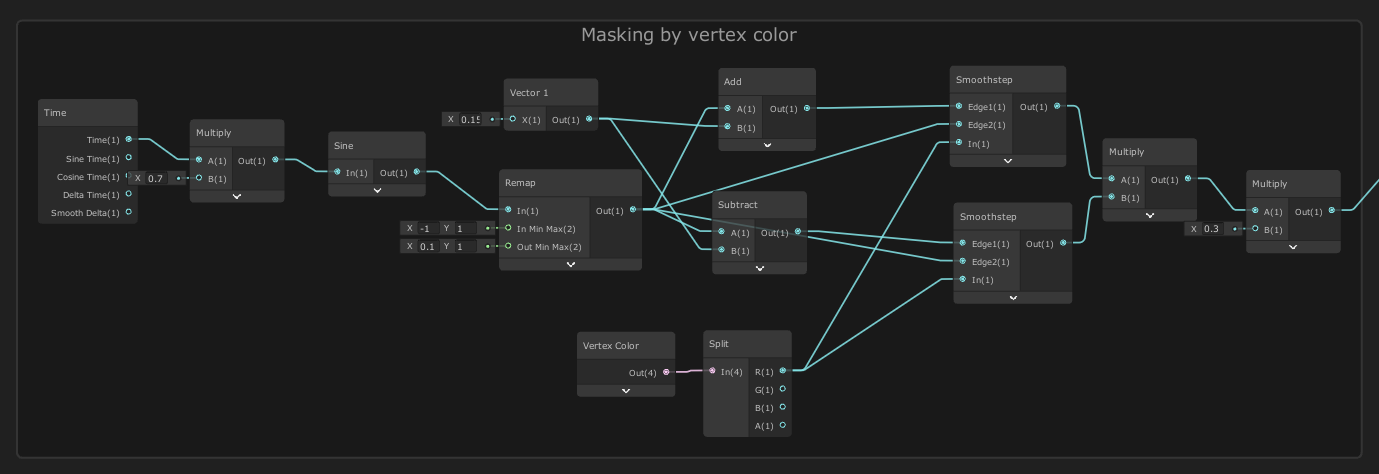The width and height of the screenshot is (1379, 474).
Task: Click the Smooth Delta(1) output port
Action: 128,212
